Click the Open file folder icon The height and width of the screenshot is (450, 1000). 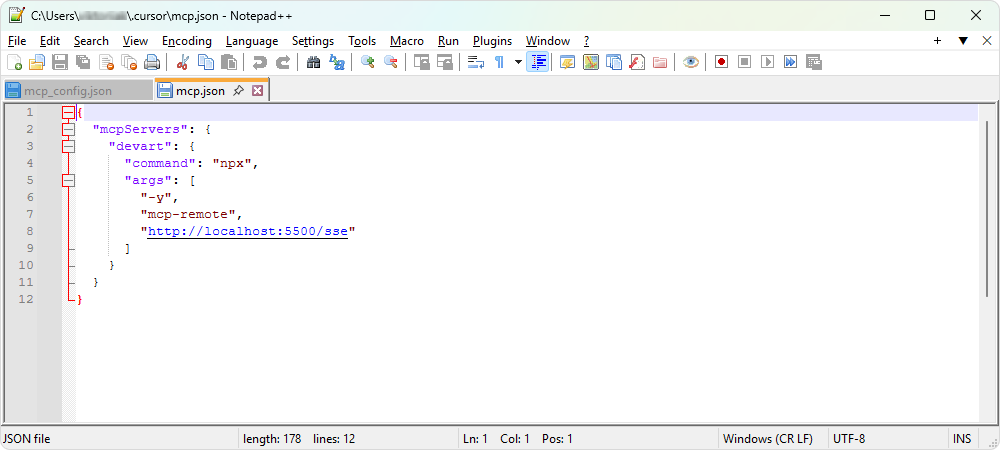[37, 62]
